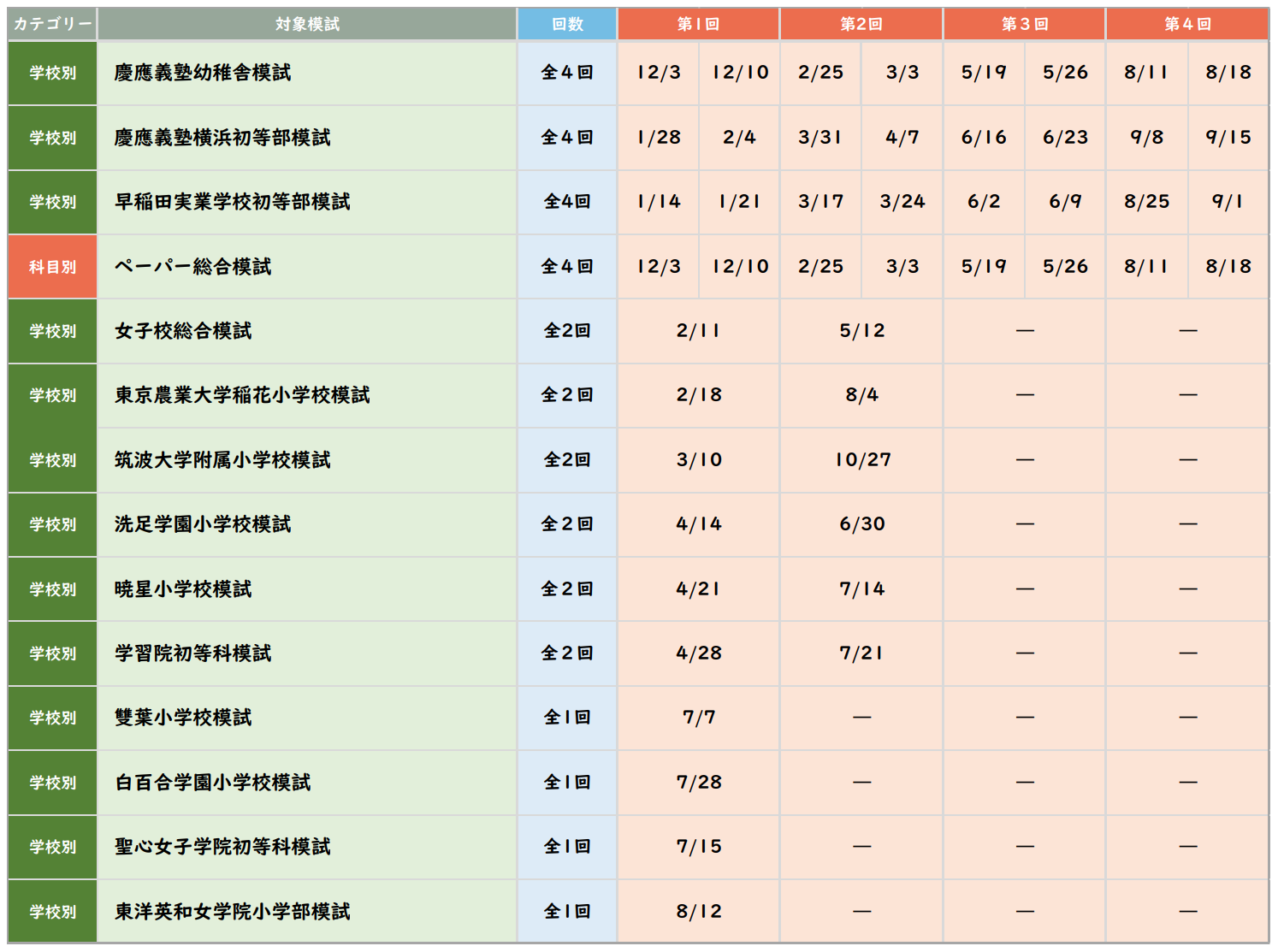Select date 2/4 in 慶應義塾横浜初等部模試 row
The image size is (1278, 952).
[x=739, y=137]
